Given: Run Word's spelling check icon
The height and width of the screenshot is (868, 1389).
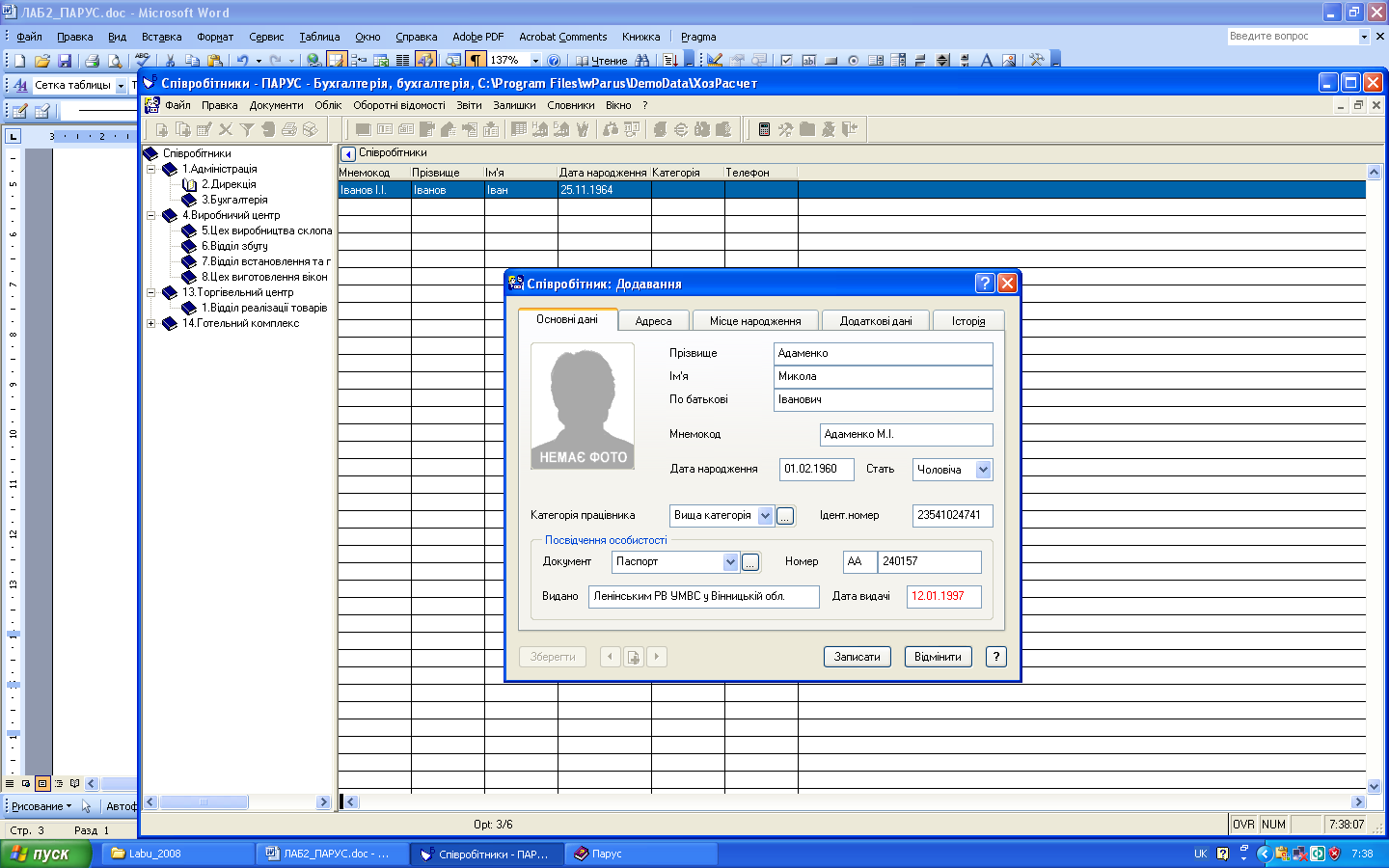Looking at the screenshot, I should pos(143,60).
